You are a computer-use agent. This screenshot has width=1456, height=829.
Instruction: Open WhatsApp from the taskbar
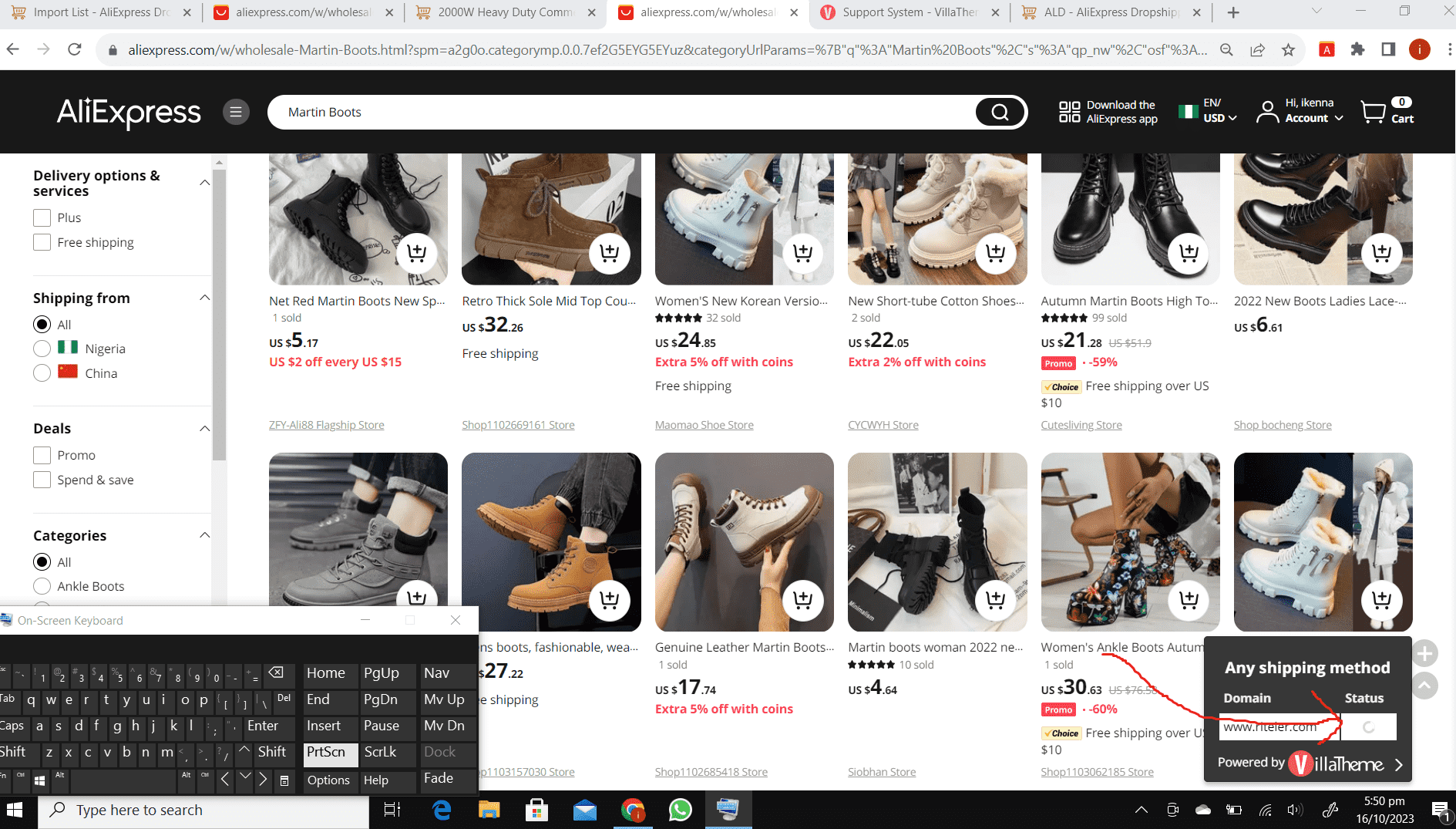click(x=680, y=810)
